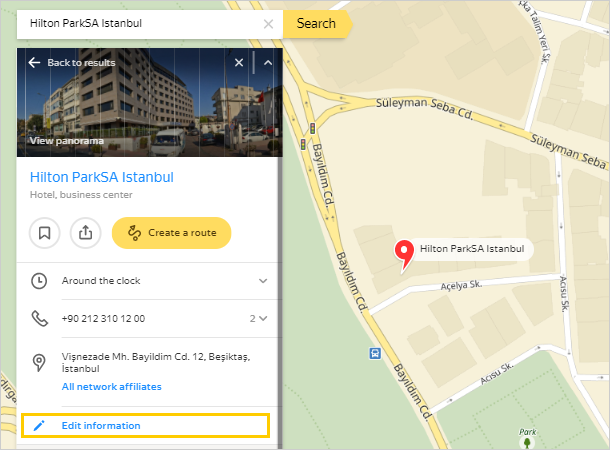Open the Hilton ParkSA Istanbul title link

pyautogui.click(x=102, y=177)
